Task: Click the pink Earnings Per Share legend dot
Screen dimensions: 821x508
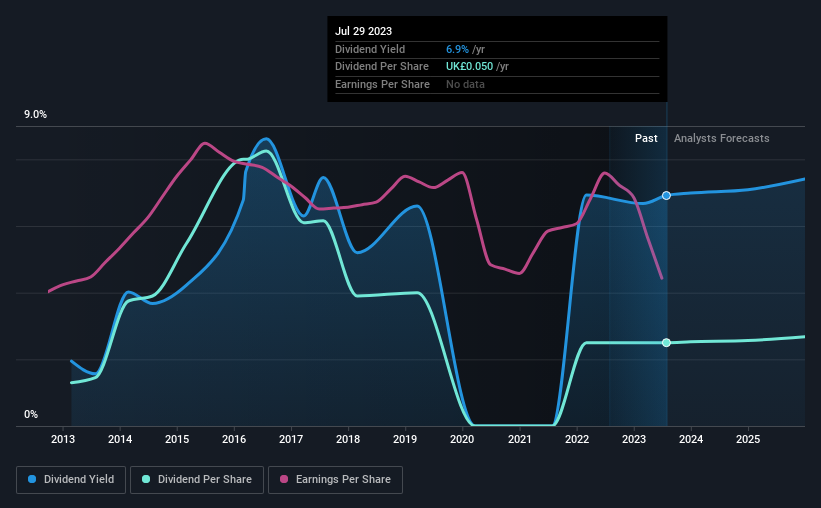Action: click(284, 479)
